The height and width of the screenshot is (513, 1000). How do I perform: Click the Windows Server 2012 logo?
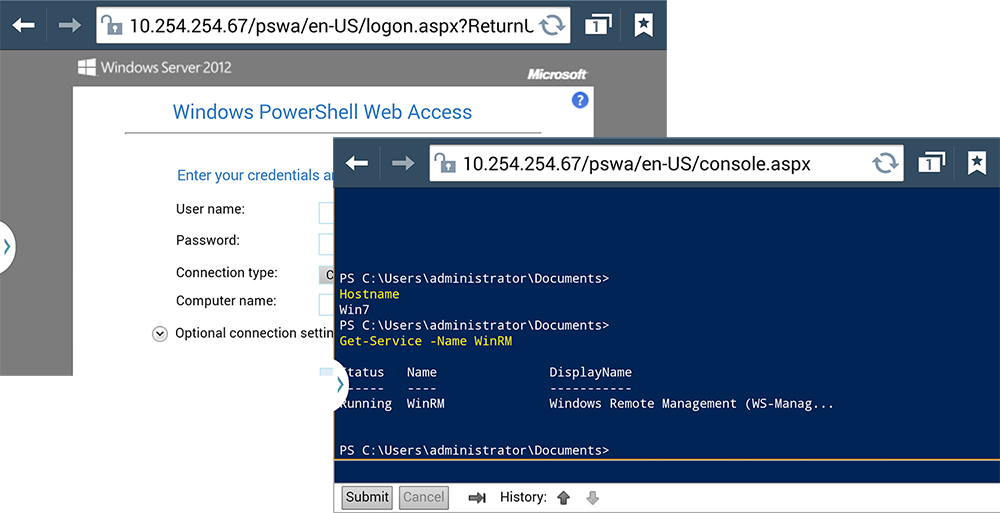[x=154, y=67]
